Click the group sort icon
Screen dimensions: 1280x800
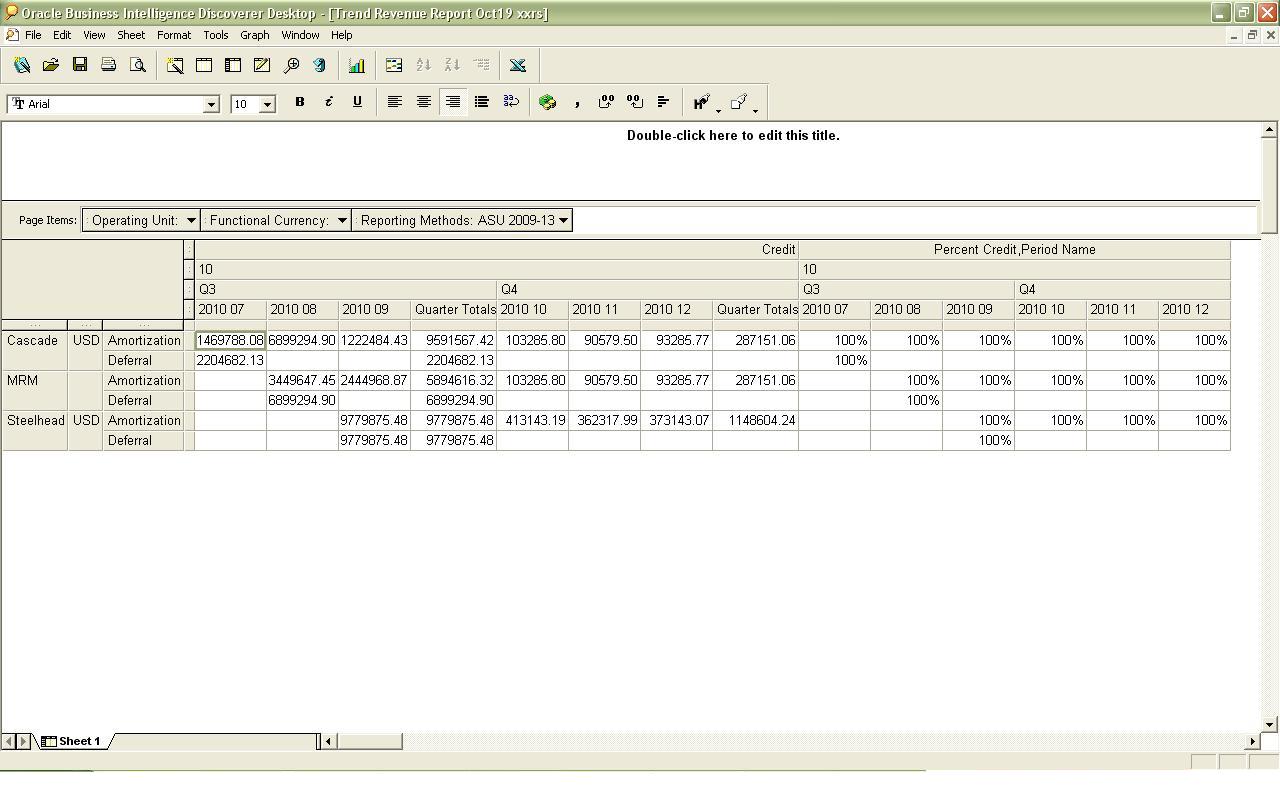(x=481, y=65)
